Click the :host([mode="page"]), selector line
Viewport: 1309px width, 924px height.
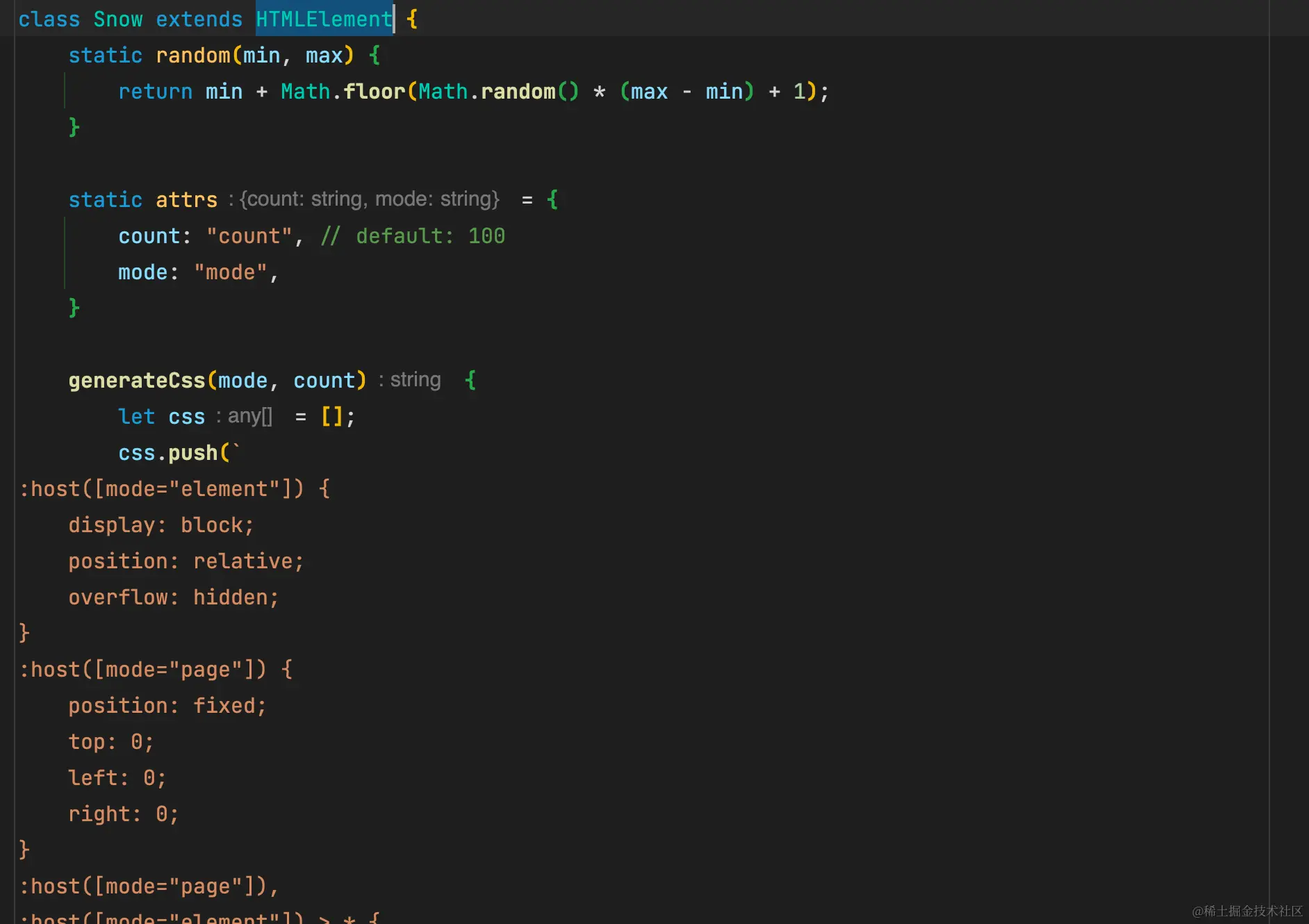point(149,886)
